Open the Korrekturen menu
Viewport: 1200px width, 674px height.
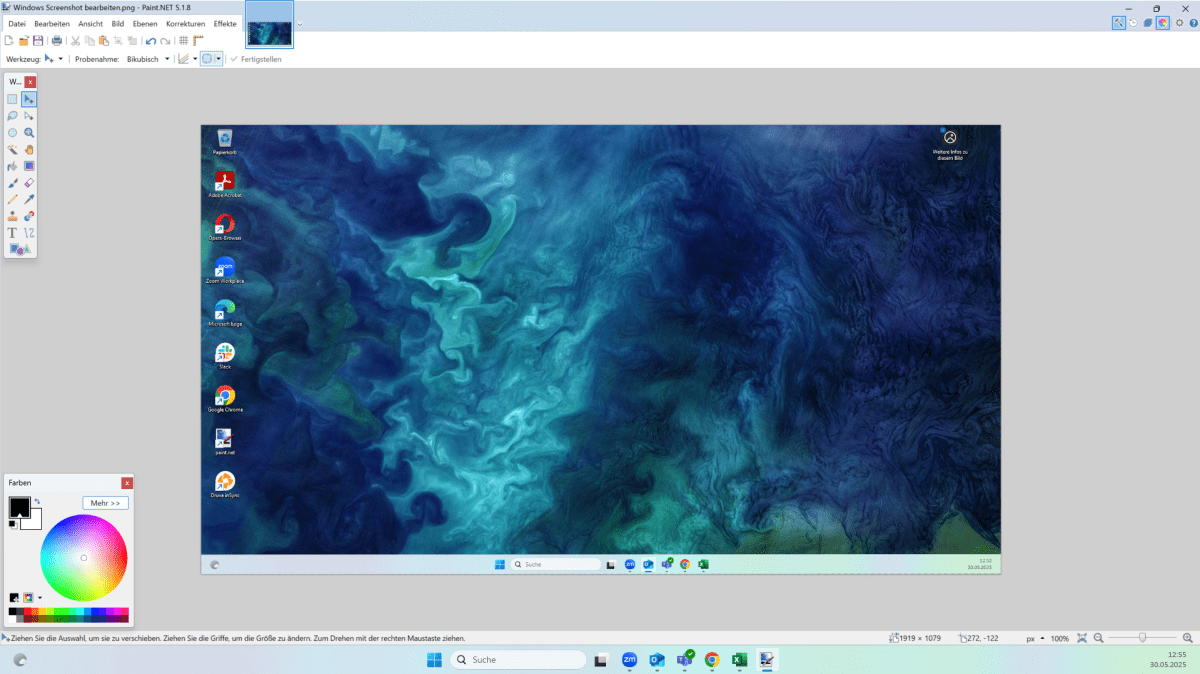pyautogui.click(x=185, y=23)
